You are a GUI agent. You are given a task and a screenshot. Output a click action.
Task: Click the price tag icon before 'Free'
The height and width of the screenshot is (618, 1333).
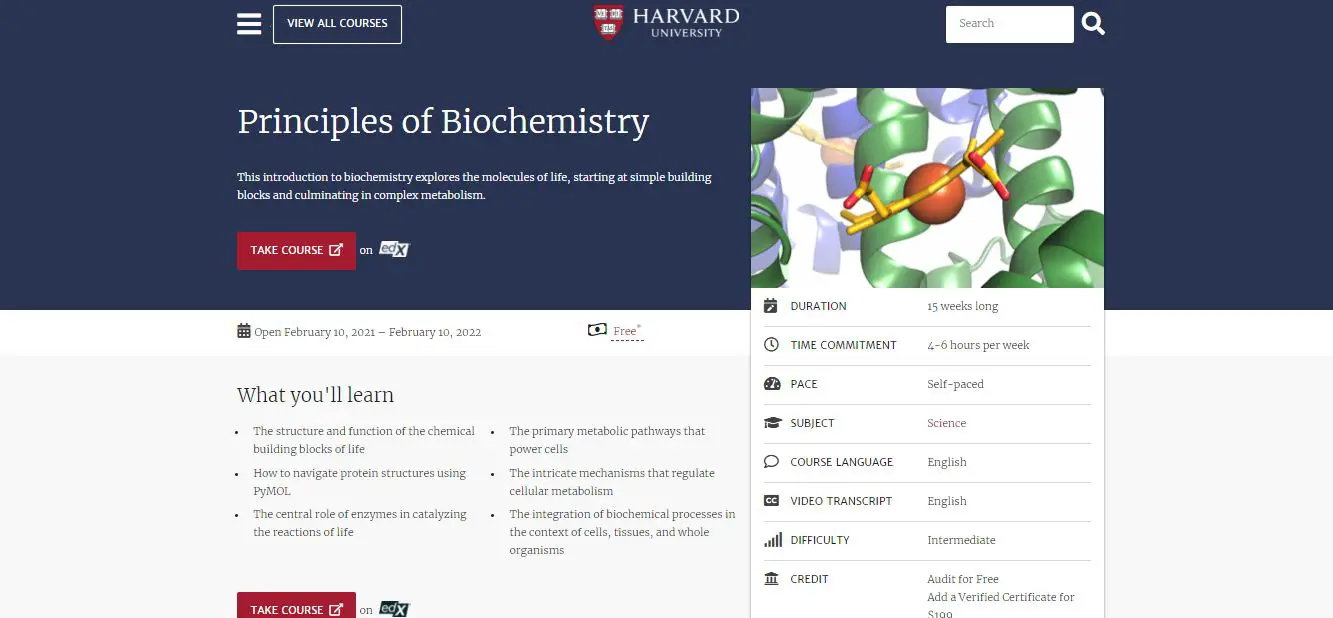pyautogui.click(x=597, y=330)
